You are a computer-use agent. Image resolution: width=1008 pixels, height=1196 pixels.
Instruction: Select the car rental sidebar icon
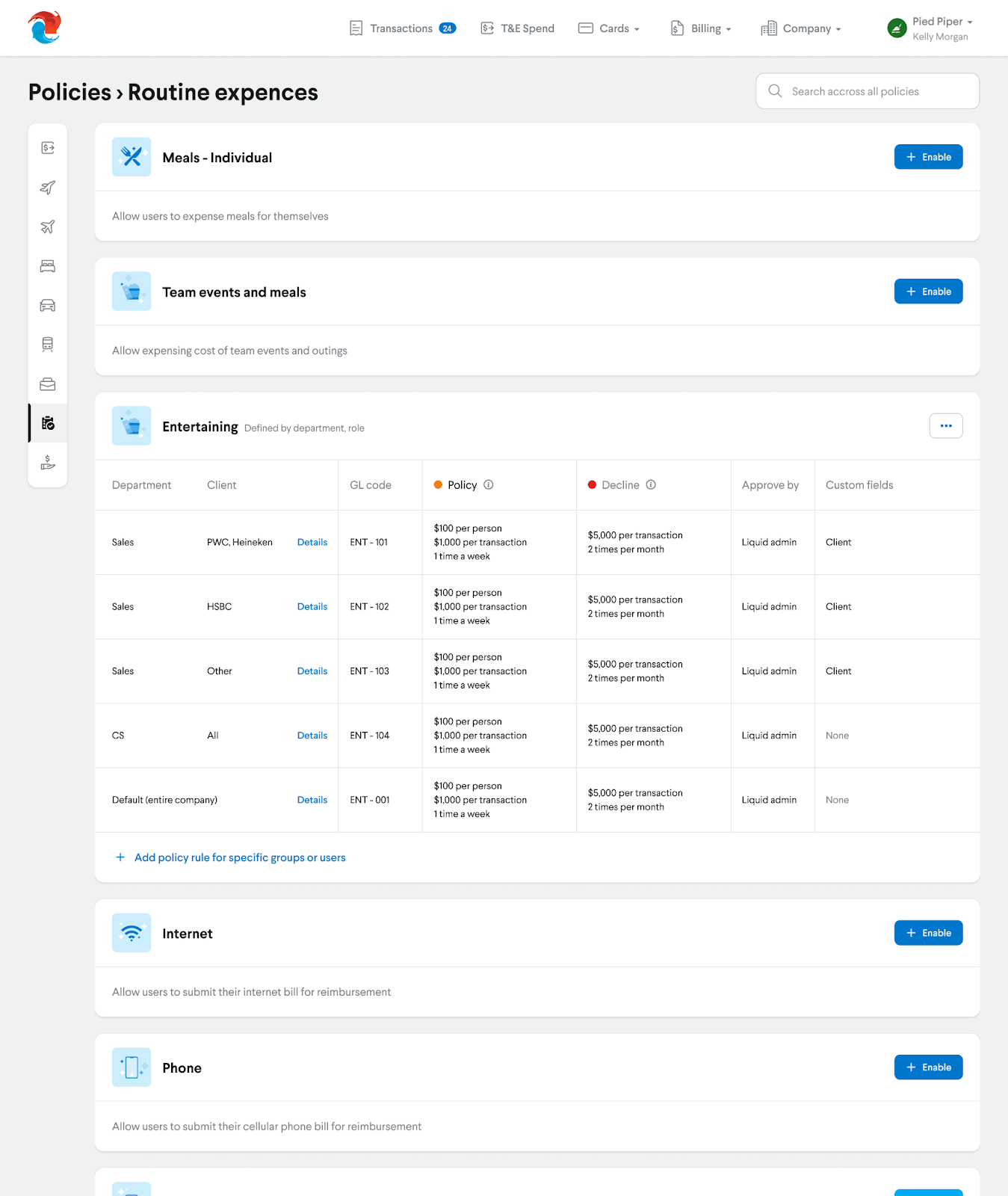48,305
